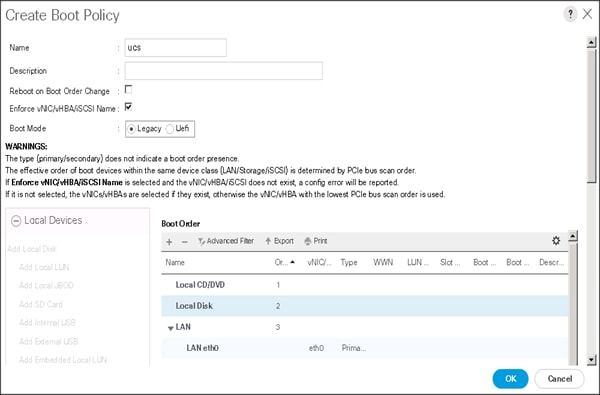
Task: Add Local LUN link
Action: (x=44, y=268)
